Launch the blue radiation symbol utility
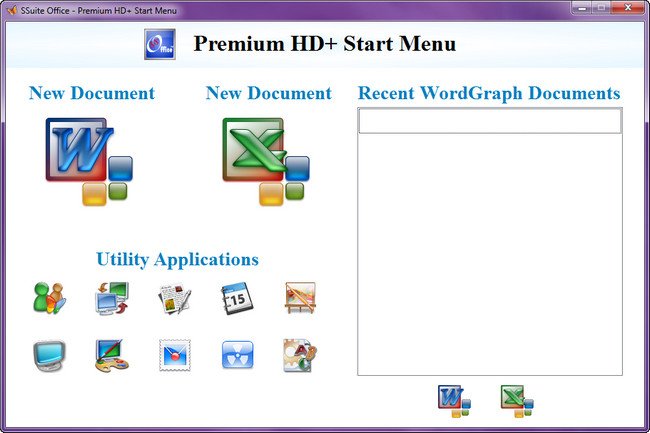The height and width of the screenshot is (433, 650). pyautogui.click(x=238, y=355)
